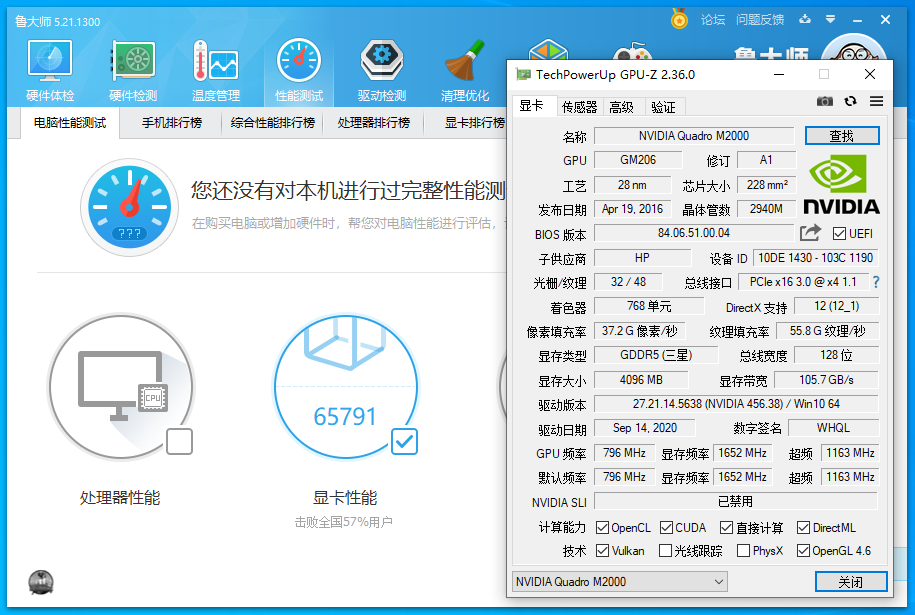Toggle OpenCL checkbox
915x615 pixels.
[x=602, y=527]
